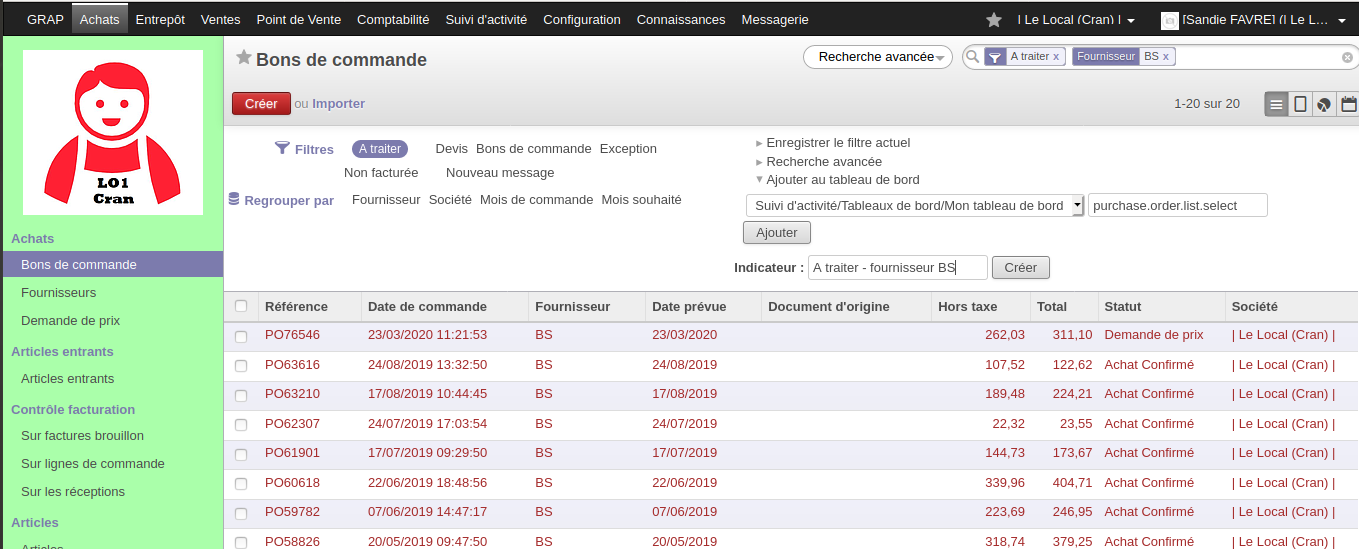The image size is (1359, 549).
Task: Go to Fournisseurs in the sidebar
Action: (x=59, y=293)
